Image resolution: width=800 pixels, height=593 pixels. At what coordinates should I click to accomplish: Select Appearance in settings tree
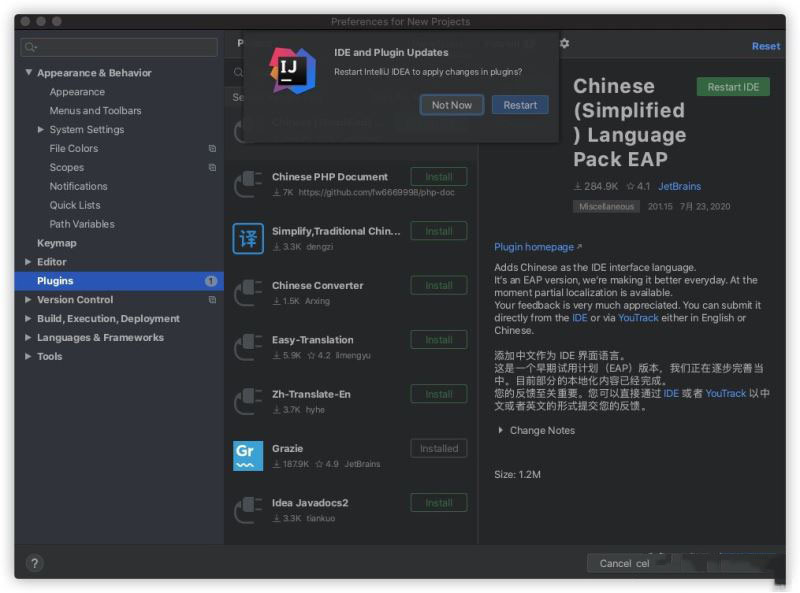click(77, 92)
